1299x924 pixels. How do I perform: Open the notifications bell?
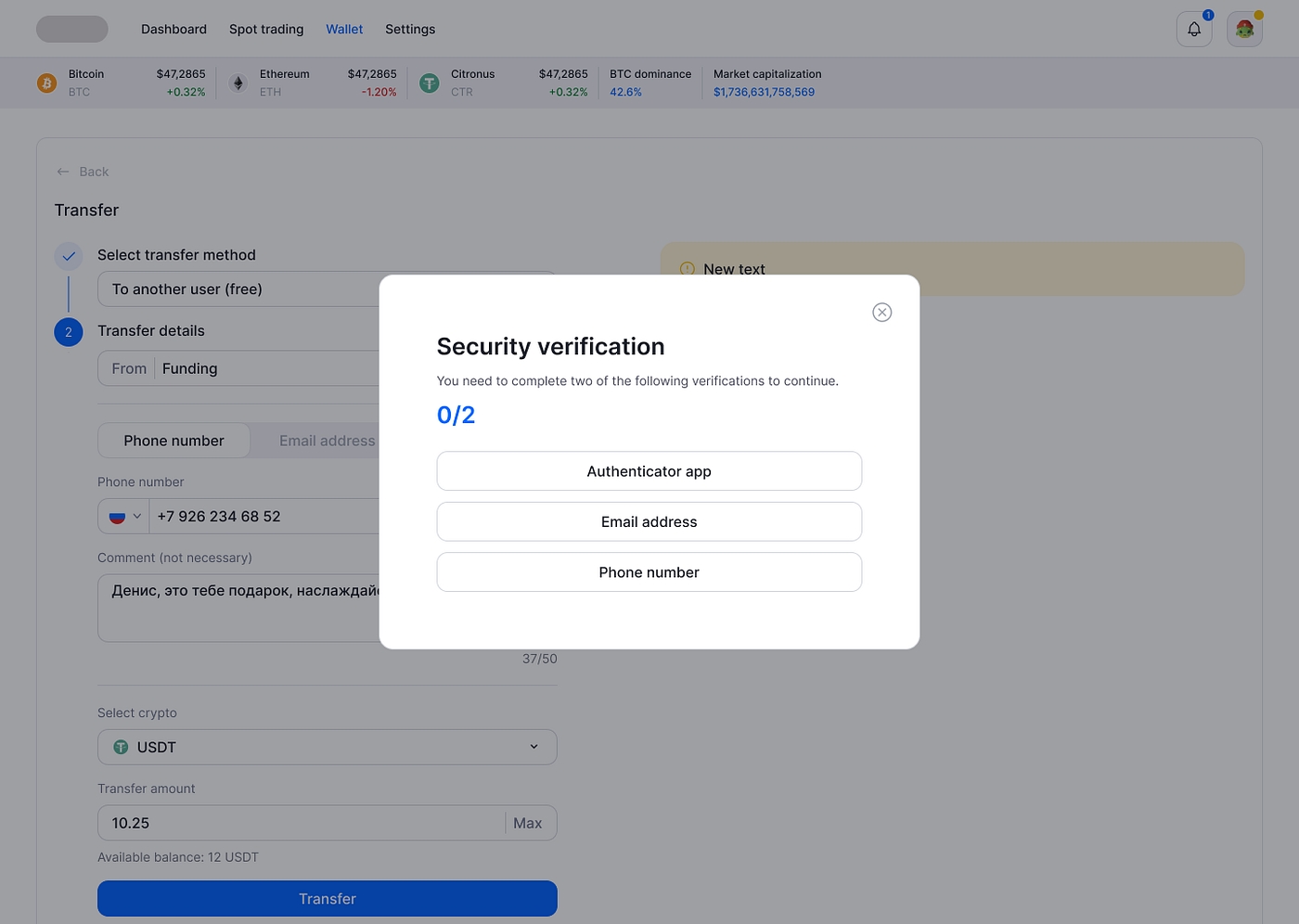pyautogui.click(x=1193, y=30)
